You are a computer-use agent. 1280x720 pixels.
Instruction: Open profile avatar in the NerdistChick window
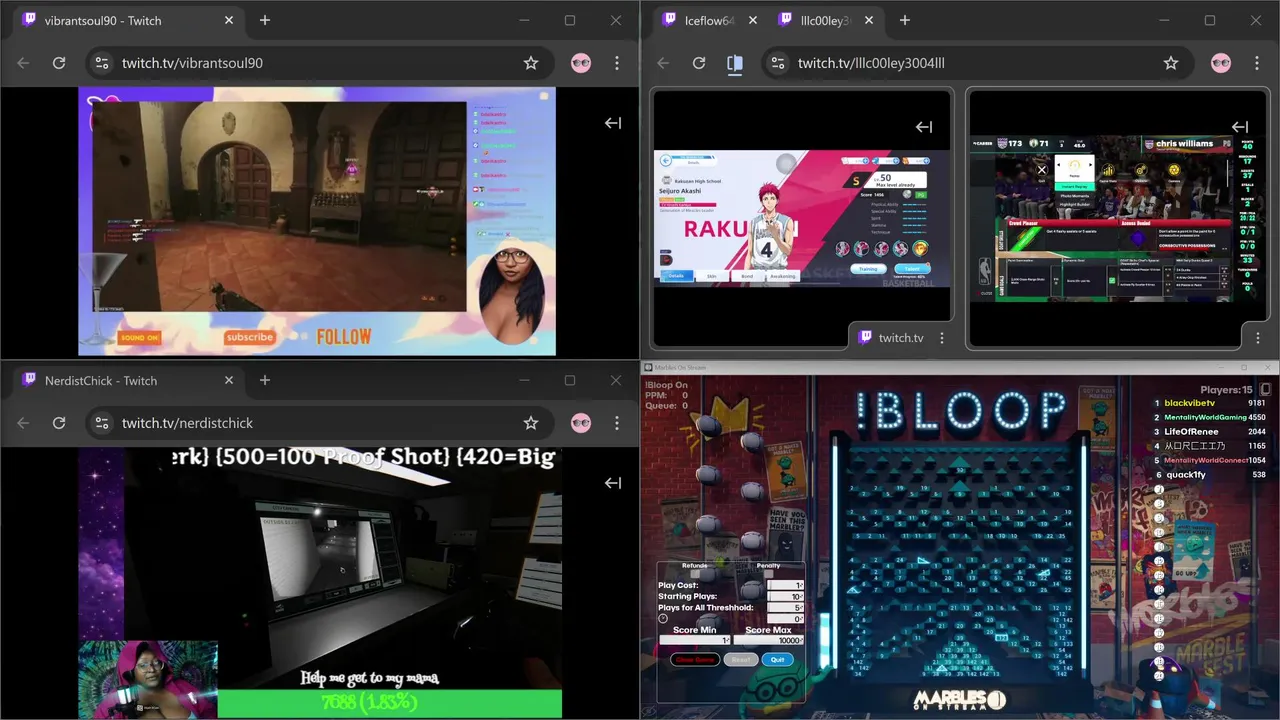(x=581, y=423)
